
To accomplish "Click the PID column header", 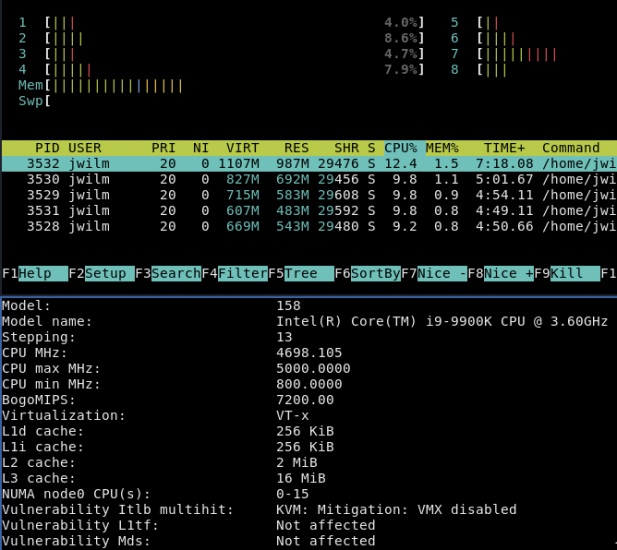I will tap(47, 148).
